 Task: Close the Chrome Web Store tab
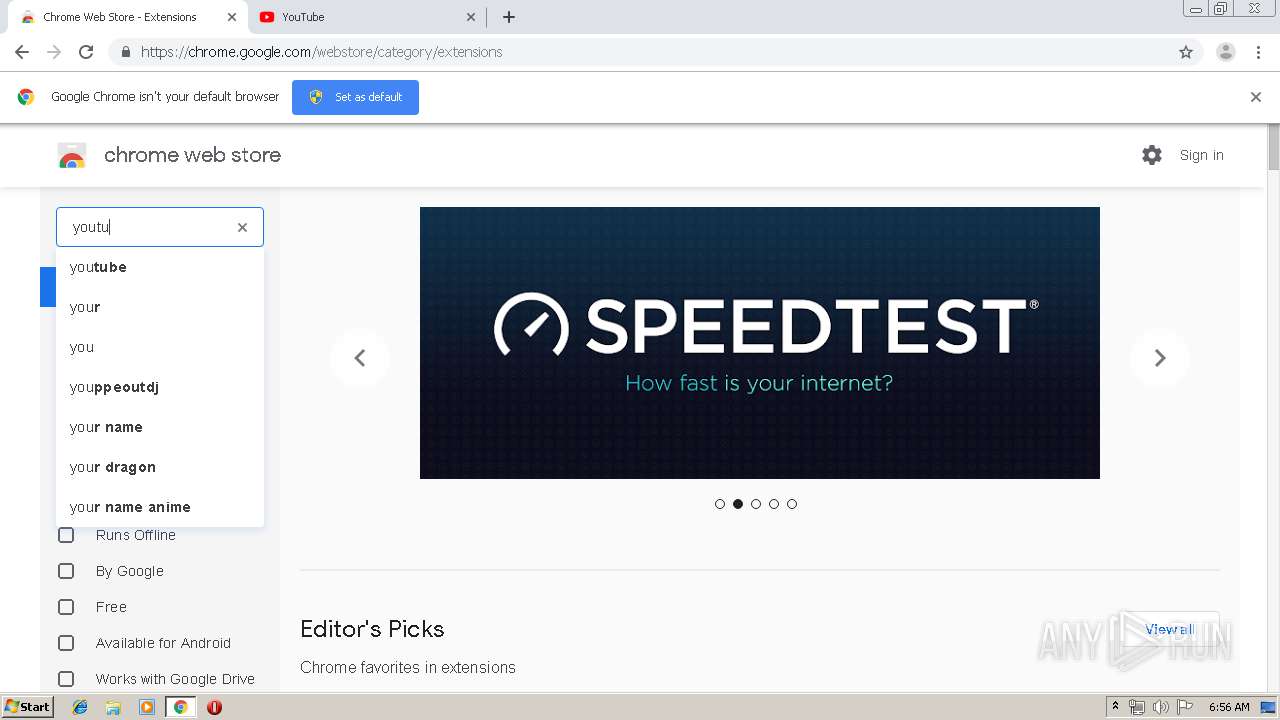[x=231, y=17]
